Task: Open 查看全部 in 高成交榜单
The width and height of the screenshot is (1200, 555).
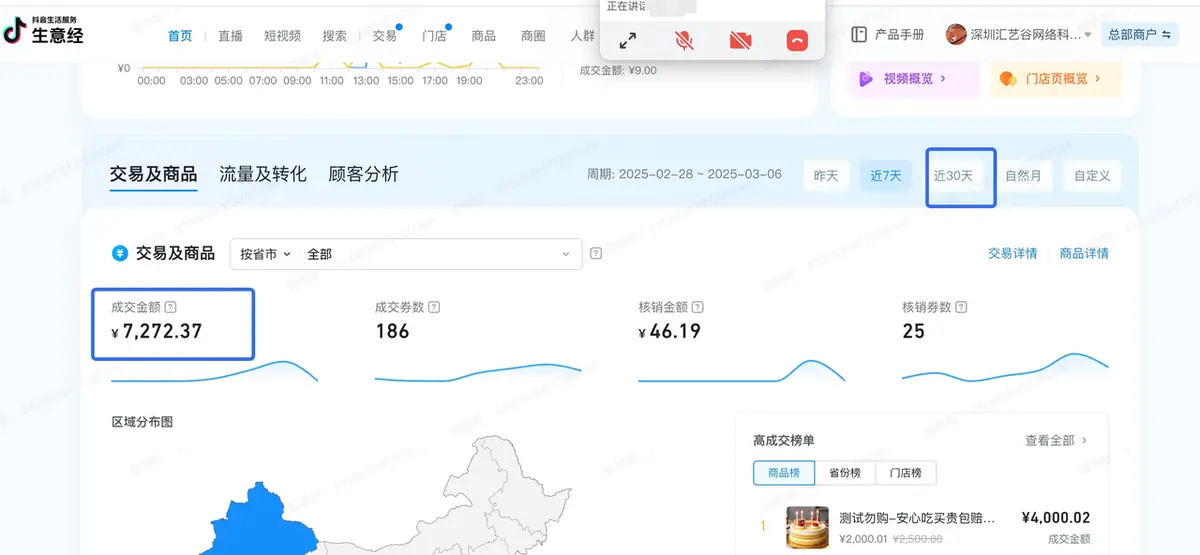Action: click(x=1055, y=440)
